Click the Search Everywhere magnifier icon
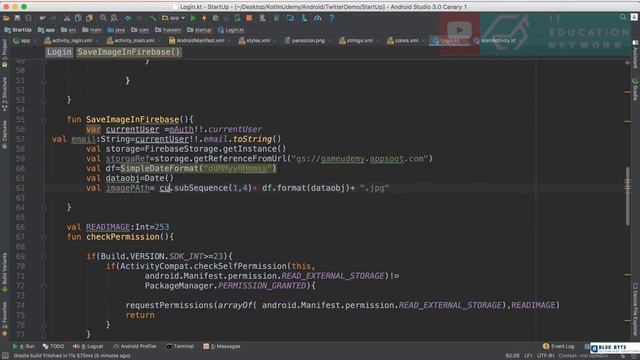 click(623, 17)
